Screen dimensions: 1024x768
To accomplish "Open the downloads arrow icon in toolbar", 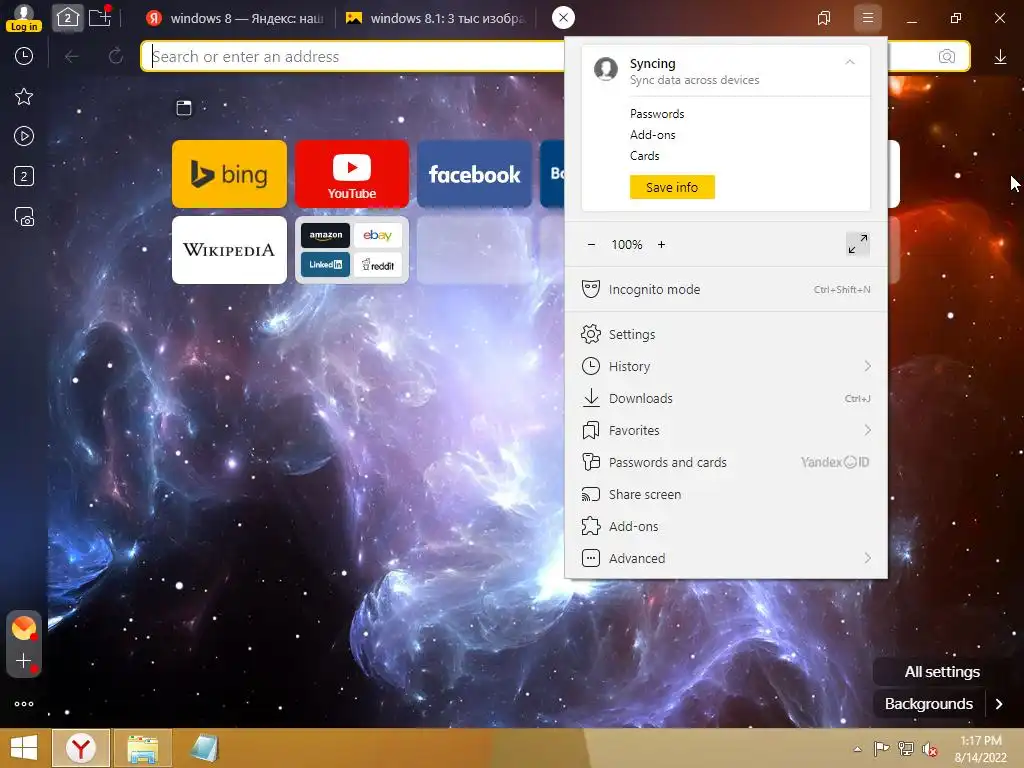I will (x=1000, y=57).
